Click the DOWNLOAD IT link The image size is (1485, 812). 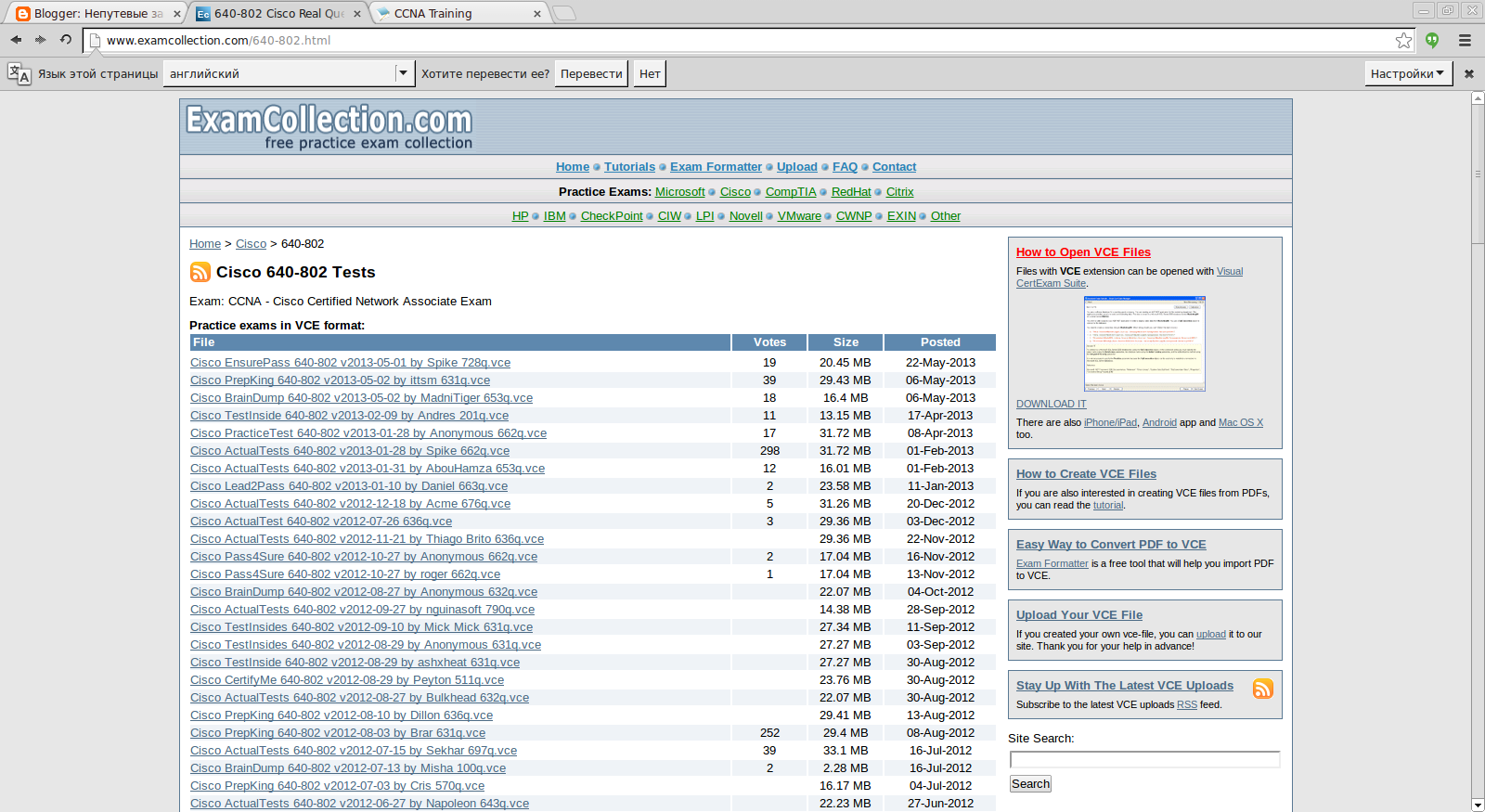coord(1051,405)
